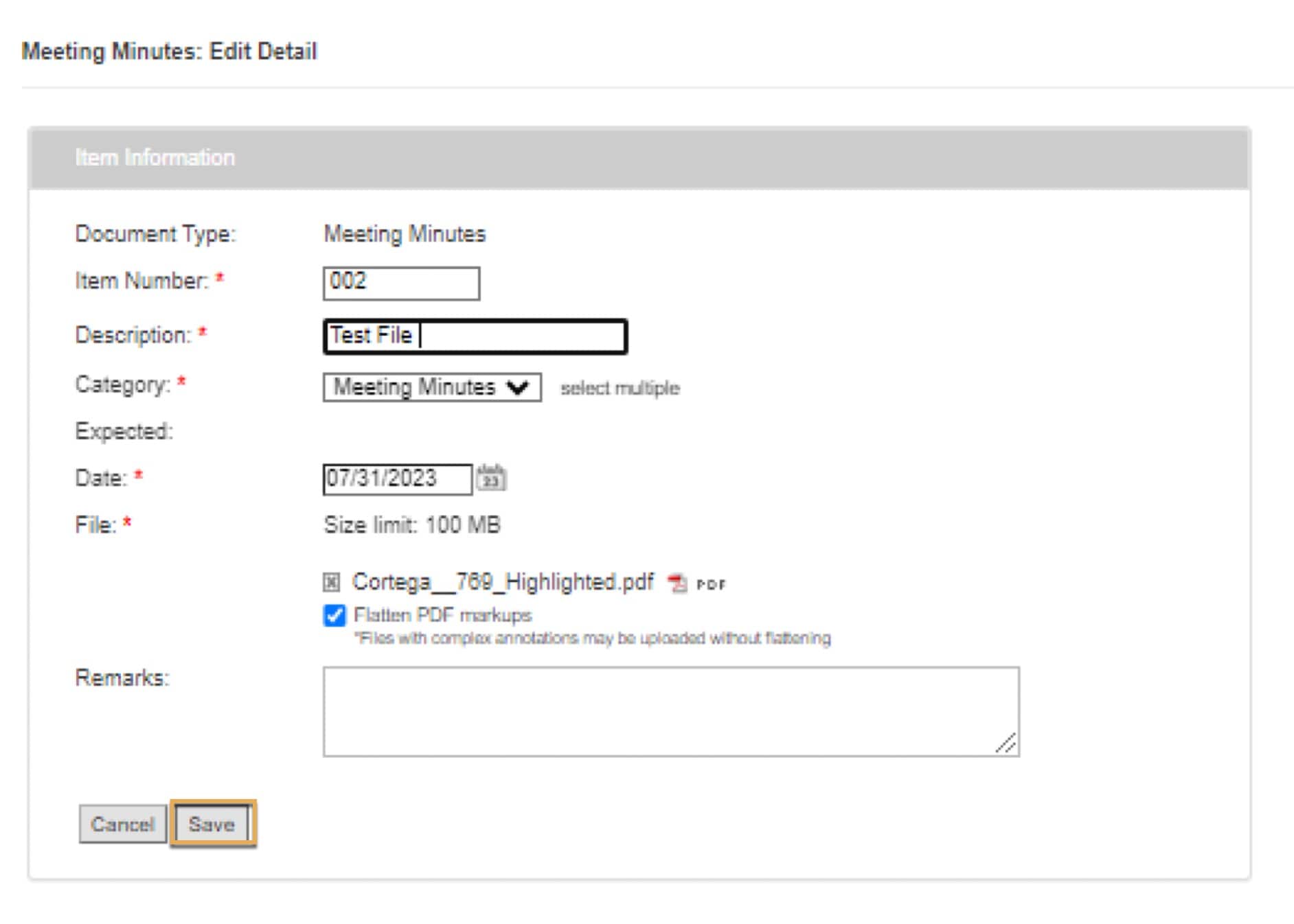Select the Date input field
The image size is (1294, 924).
pos(396,478)
